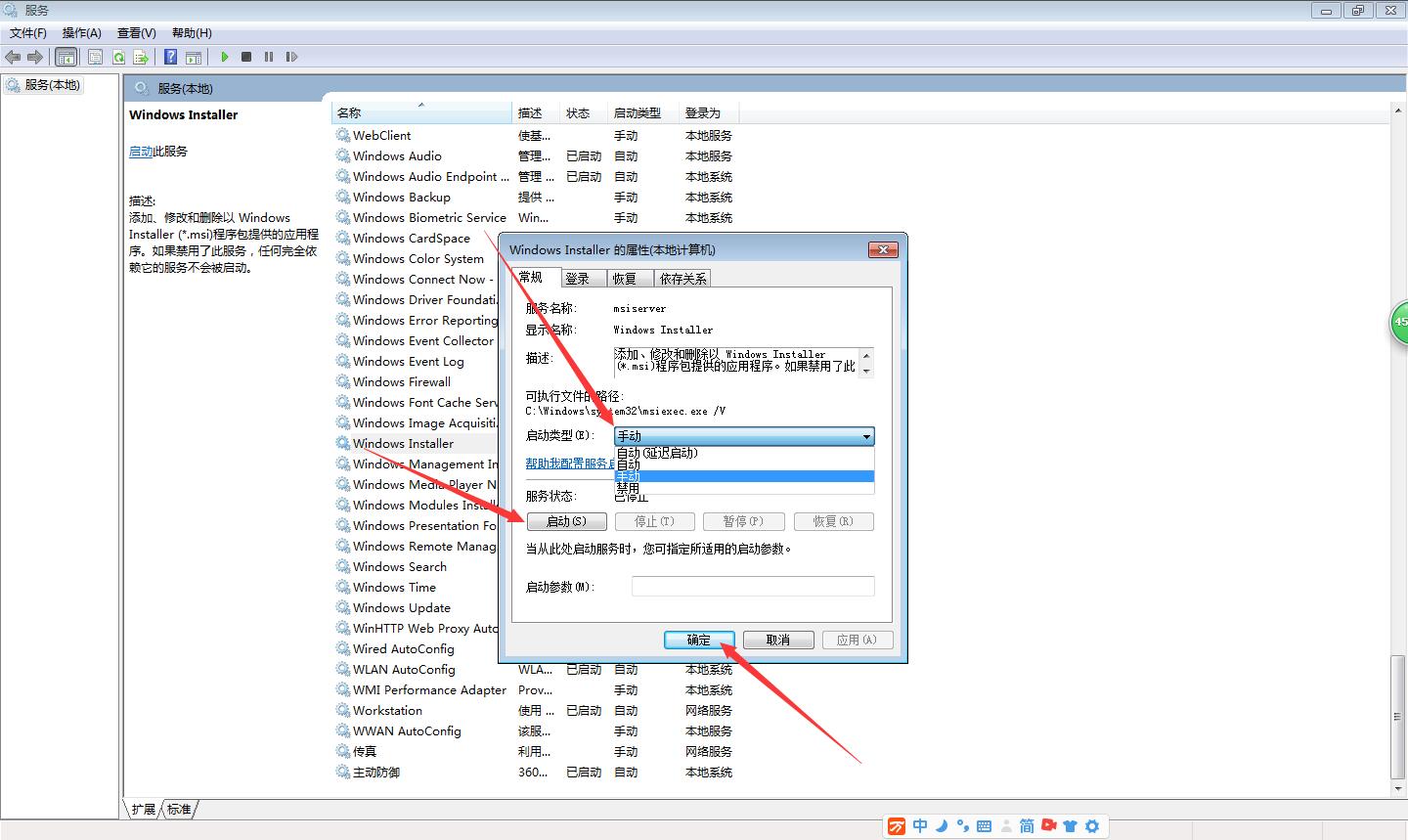Viewport: 1408px width, 840px height.
Task: Select the Windows Firewall service row
Action: pos(417,381)
